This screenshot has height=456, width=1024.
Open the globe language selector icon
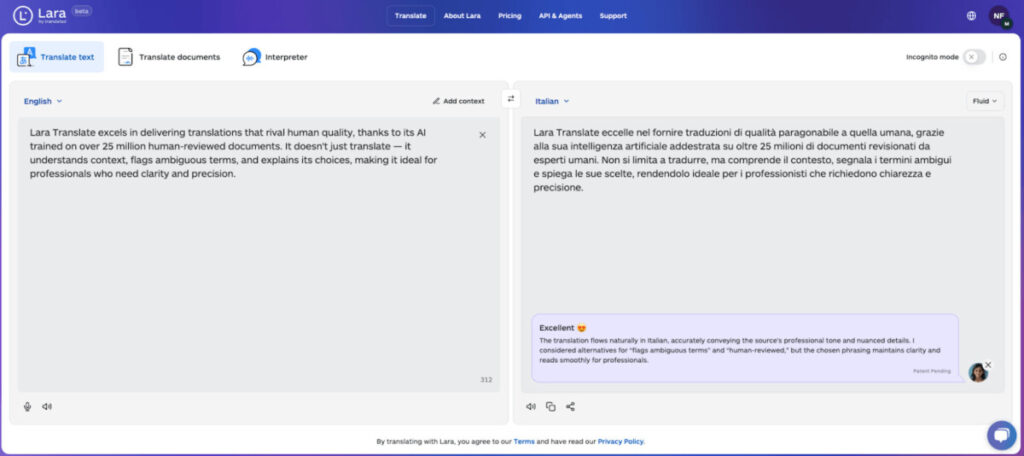971,16
